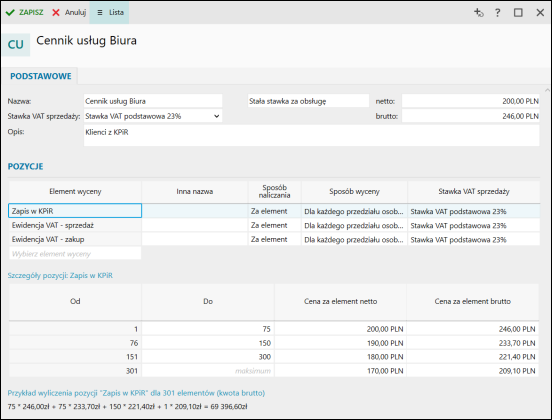This screenshot has width=552, height=420.
Task: Open help with the question mark icon
Action: click(497, 12)
